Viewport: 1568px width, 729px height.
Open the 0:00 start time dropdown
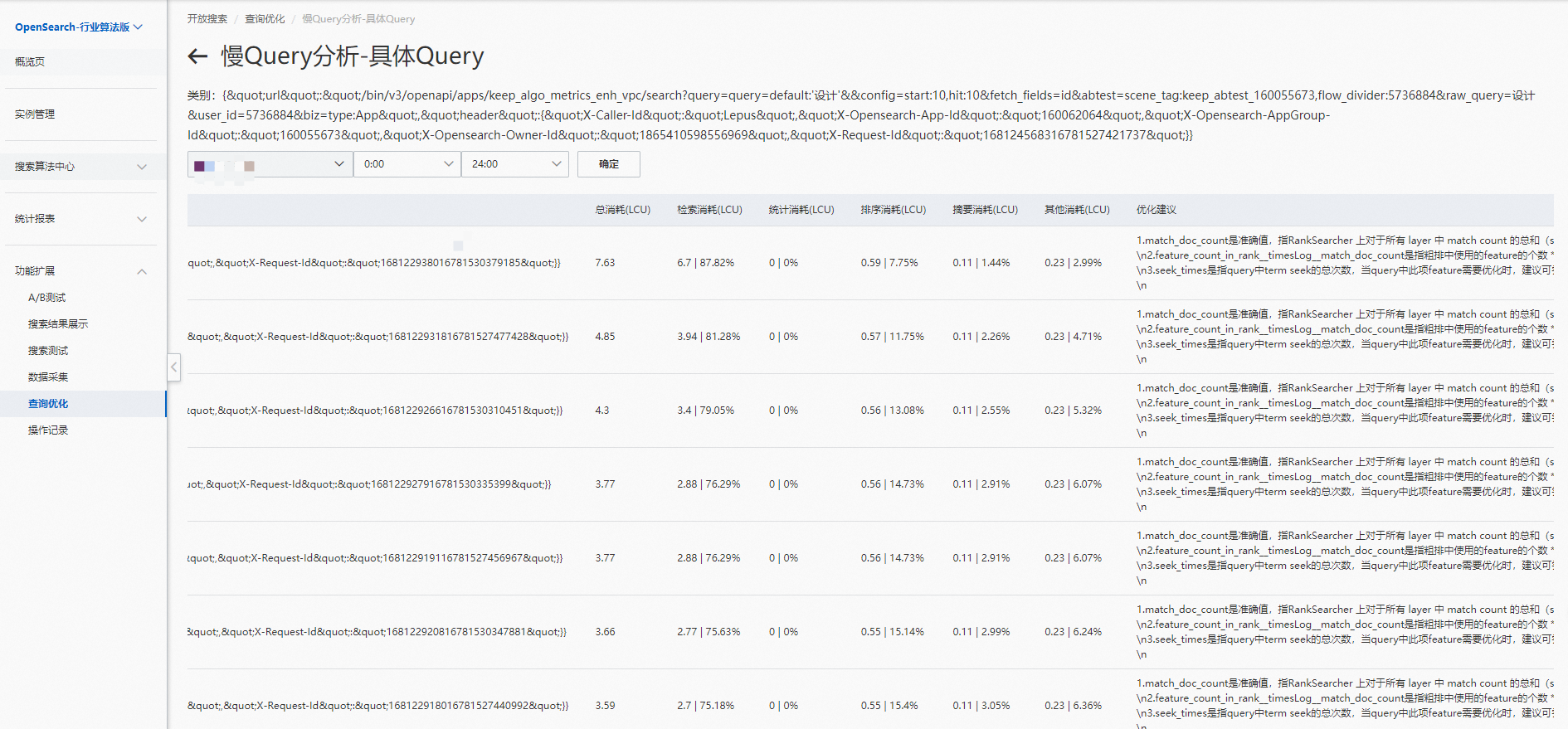[407, 164]
